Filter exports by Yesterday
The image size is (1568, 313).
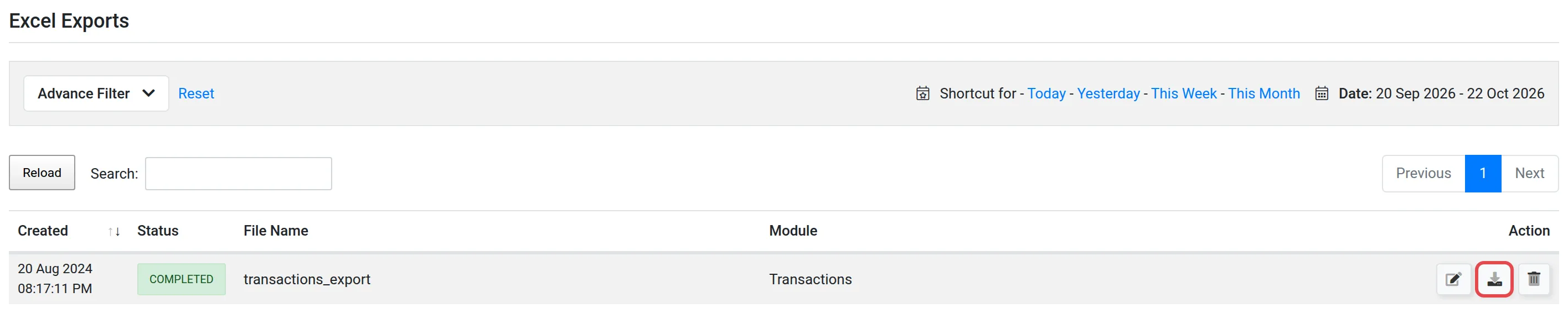click(x=1108, y=93)
